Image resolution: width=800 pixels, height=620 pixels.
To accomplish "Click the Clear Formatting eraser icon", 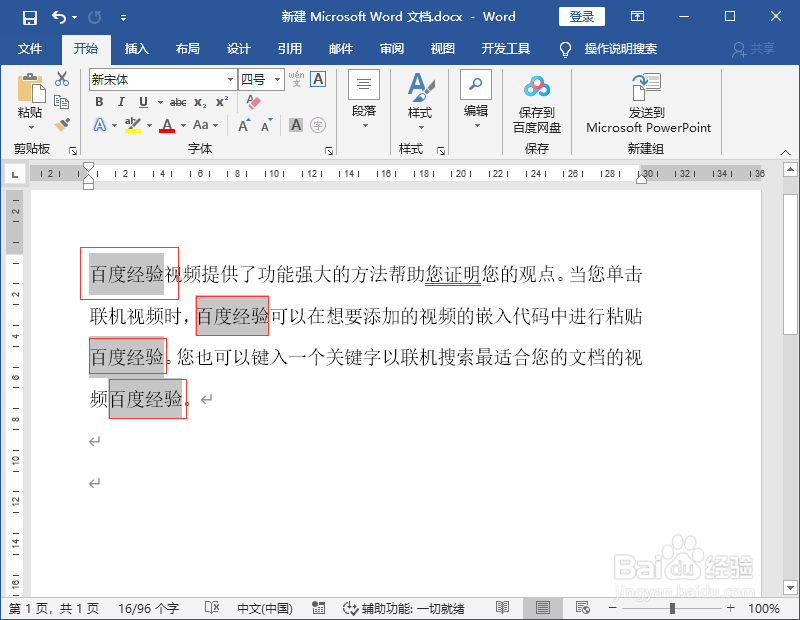I will pos(253,102).
